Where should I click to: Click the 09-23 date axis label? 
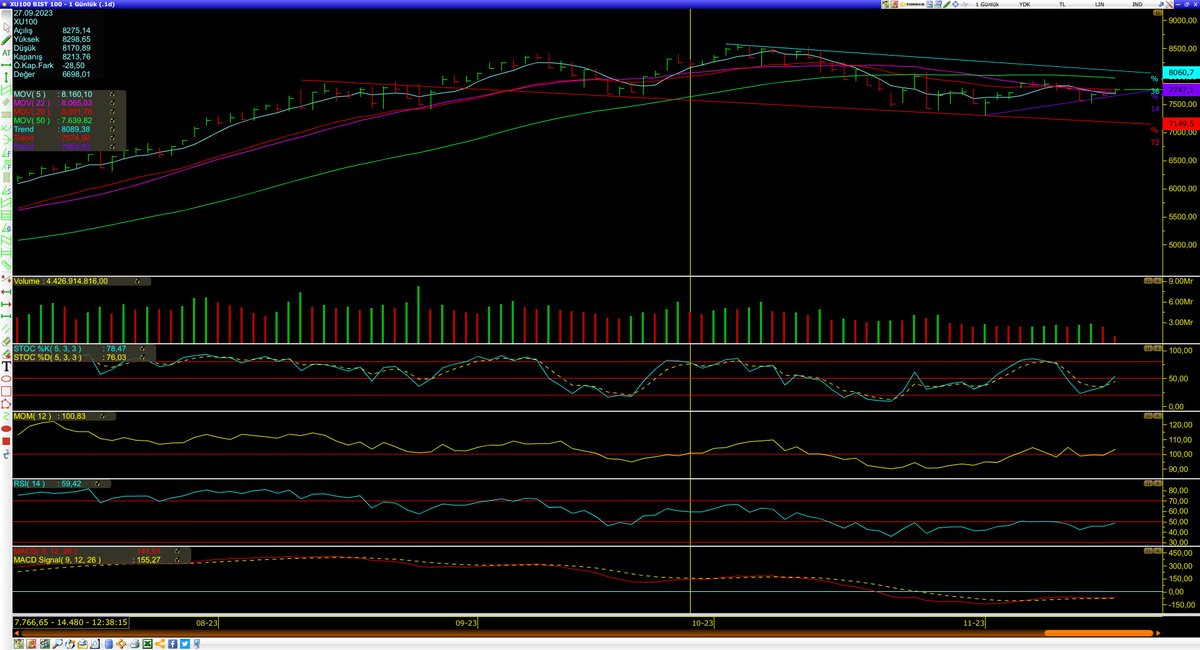(467, 622)
